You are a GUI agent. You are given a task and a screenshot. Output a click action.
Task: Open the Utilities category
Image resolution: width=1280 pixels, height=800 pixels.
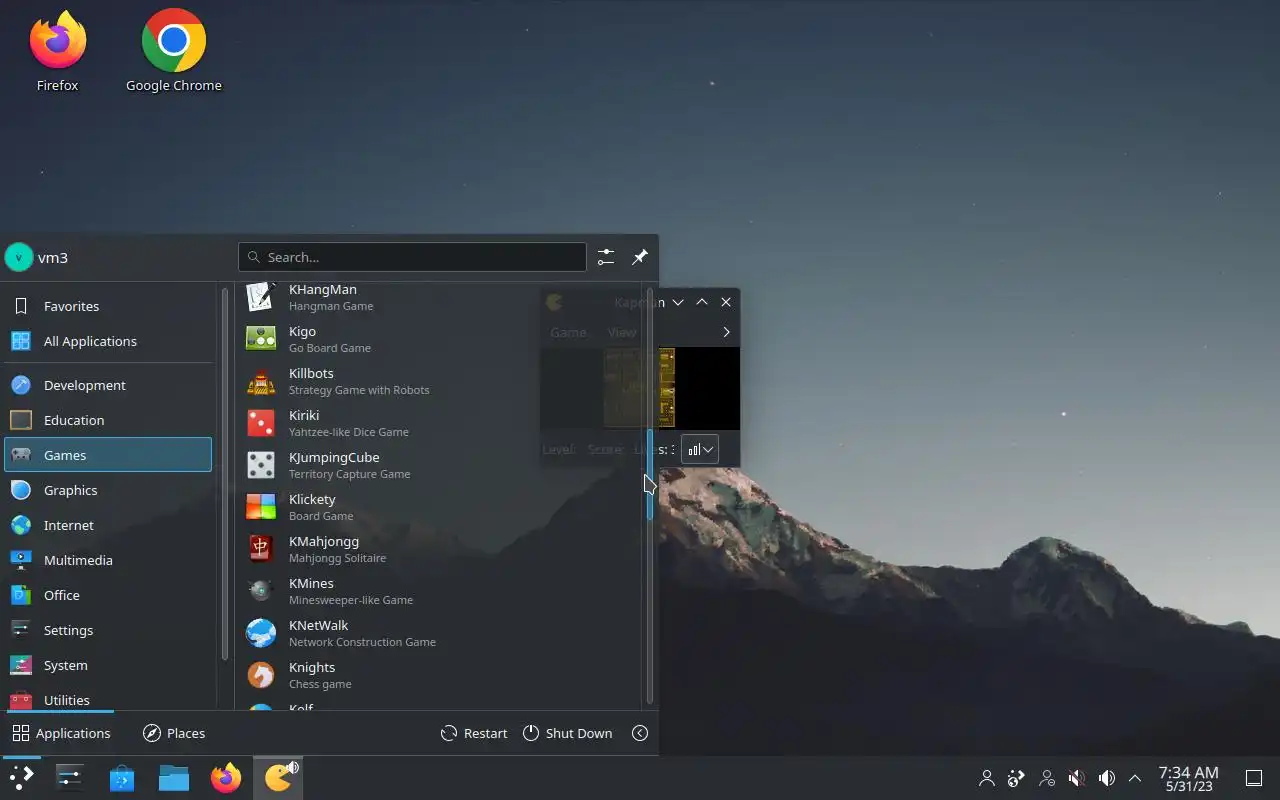click(x=108, y=697)
